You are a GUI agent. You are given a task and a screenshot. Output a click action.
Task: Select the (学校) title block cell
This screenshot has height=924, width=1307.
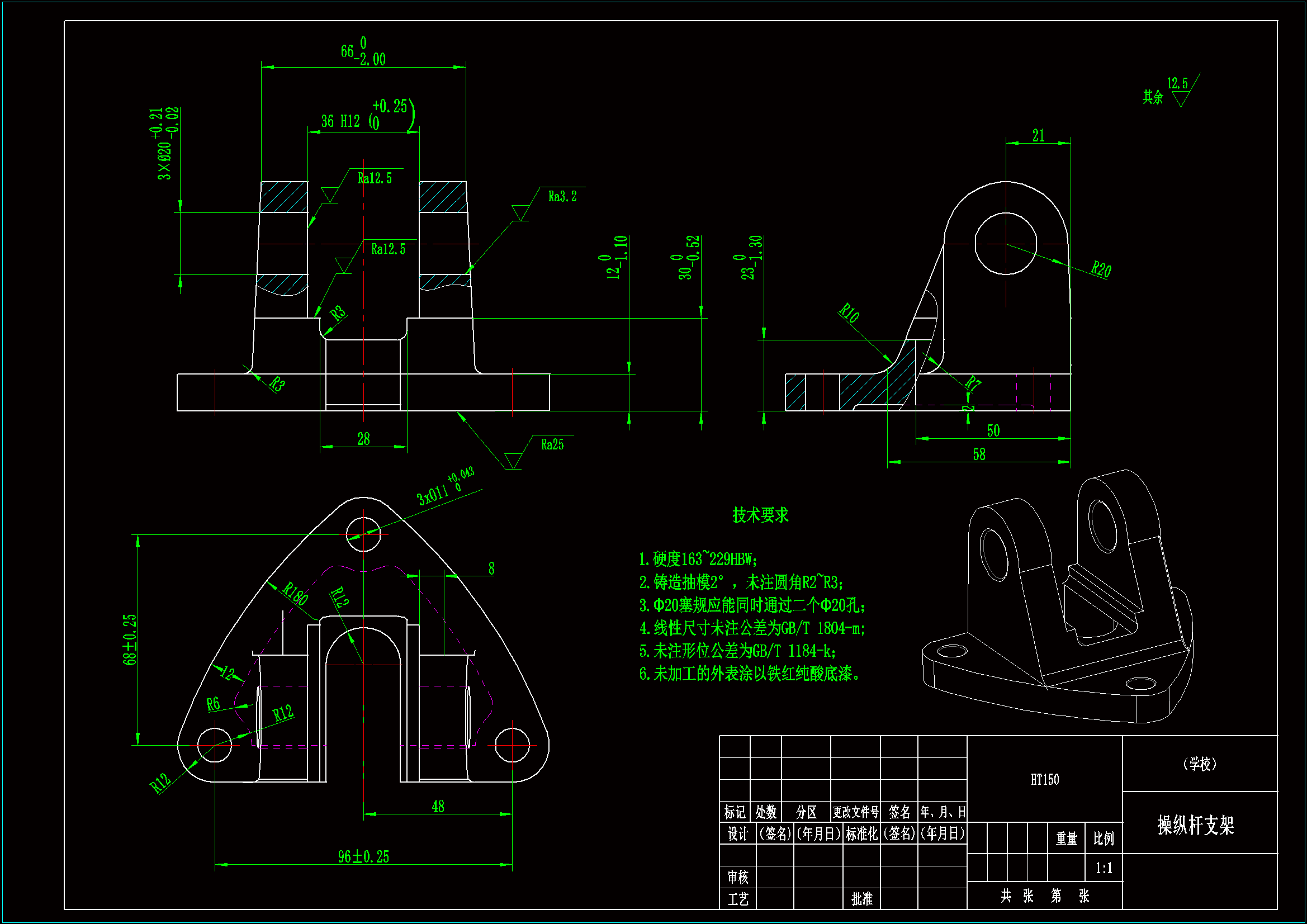click(1200, 764)
